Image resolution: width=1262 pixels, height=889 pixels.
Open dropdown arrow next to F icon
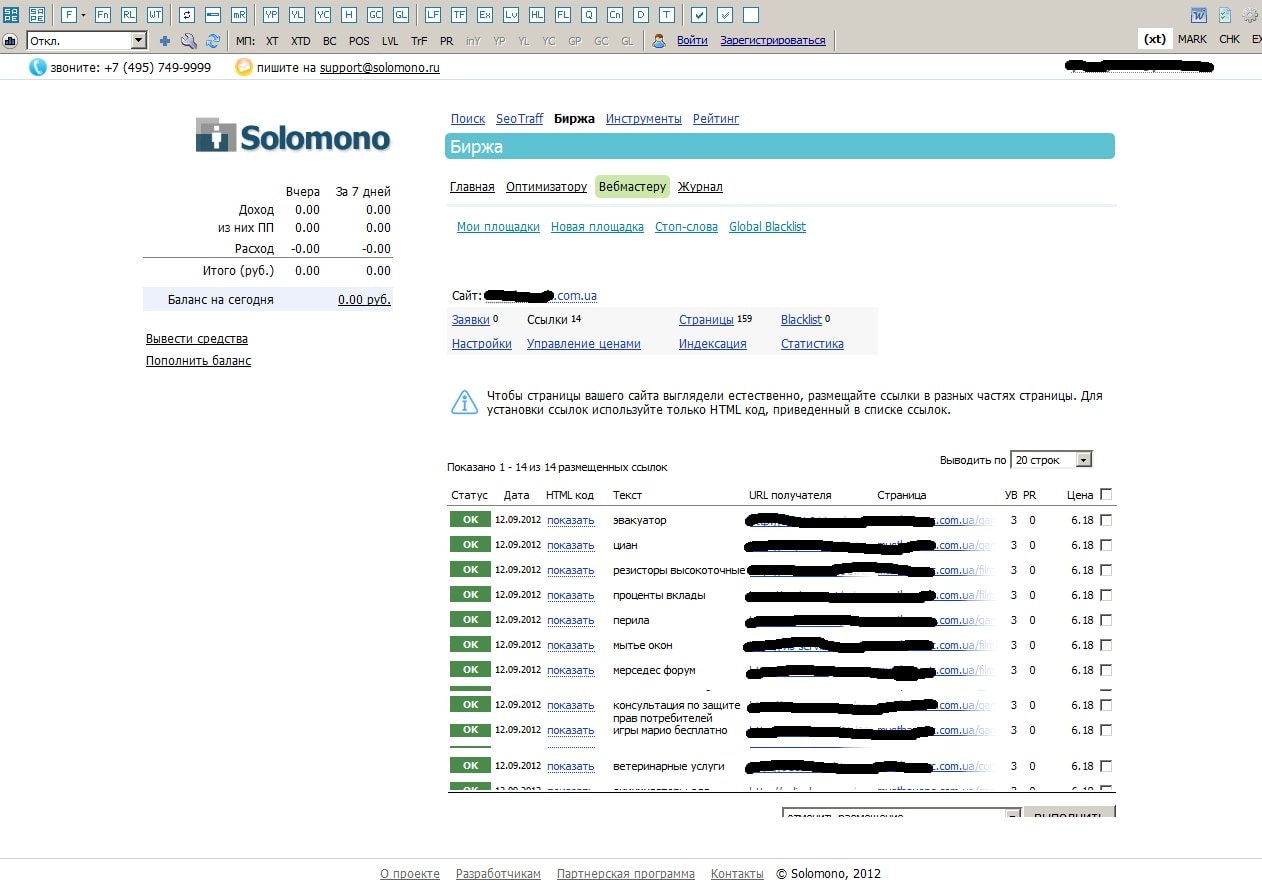(x=83, y=15)
